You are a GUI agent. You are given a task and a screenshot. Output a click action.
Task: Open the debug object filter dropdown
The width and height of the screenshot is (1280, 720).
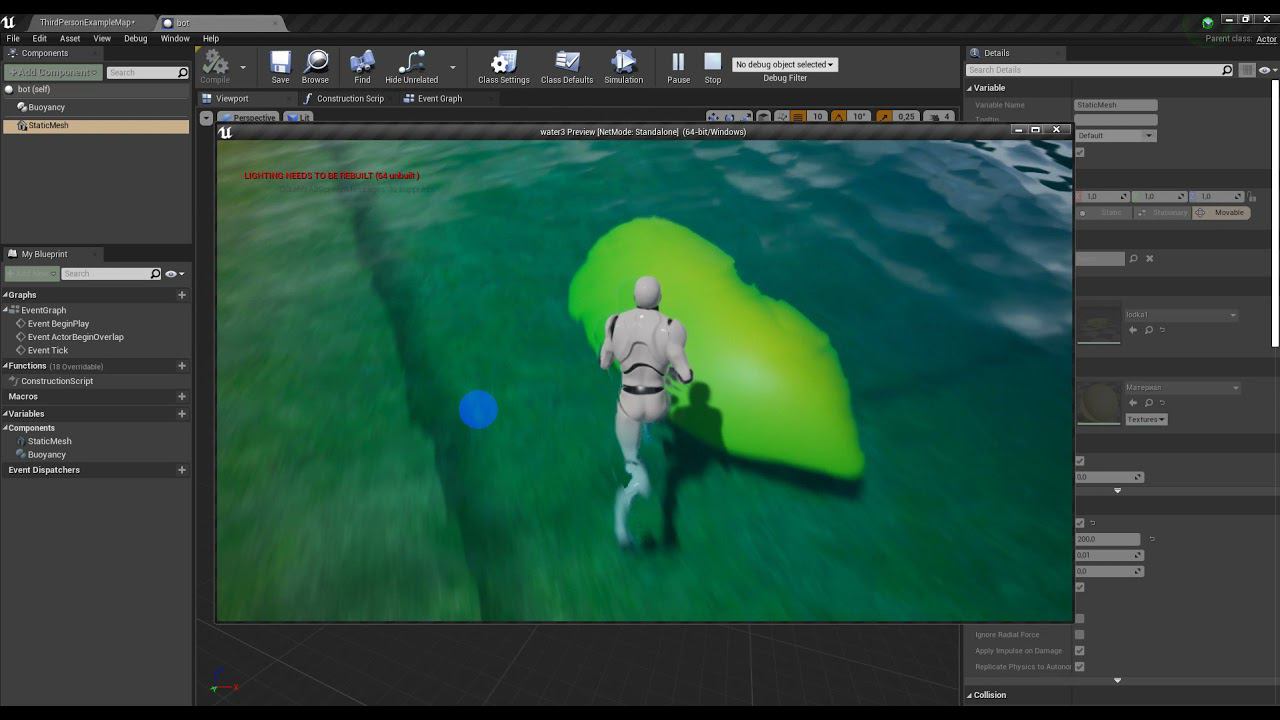[785, 64]
